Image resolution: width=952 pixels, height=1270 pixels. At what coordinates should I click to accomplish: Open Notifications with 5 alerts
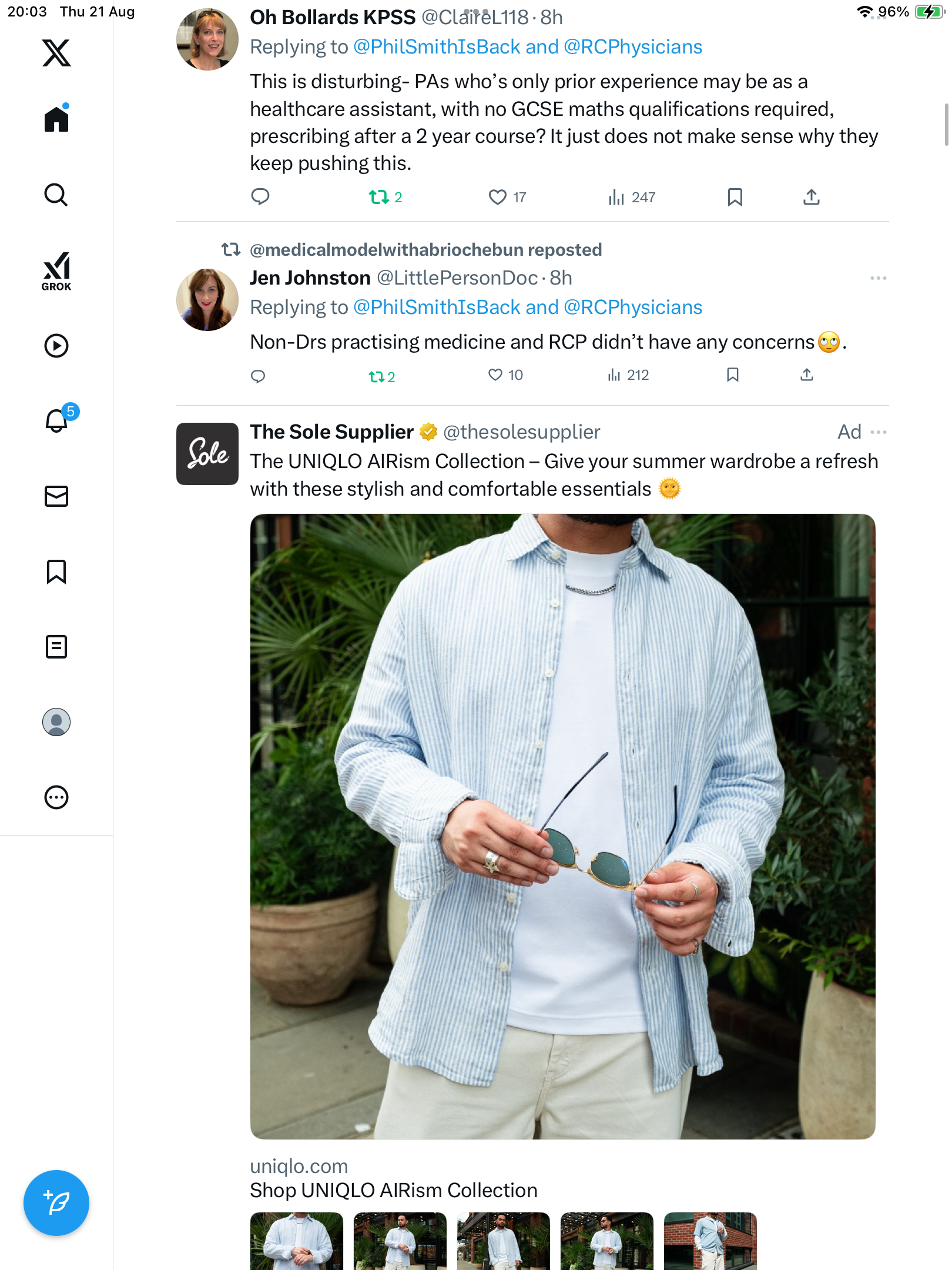pos(58,420)
